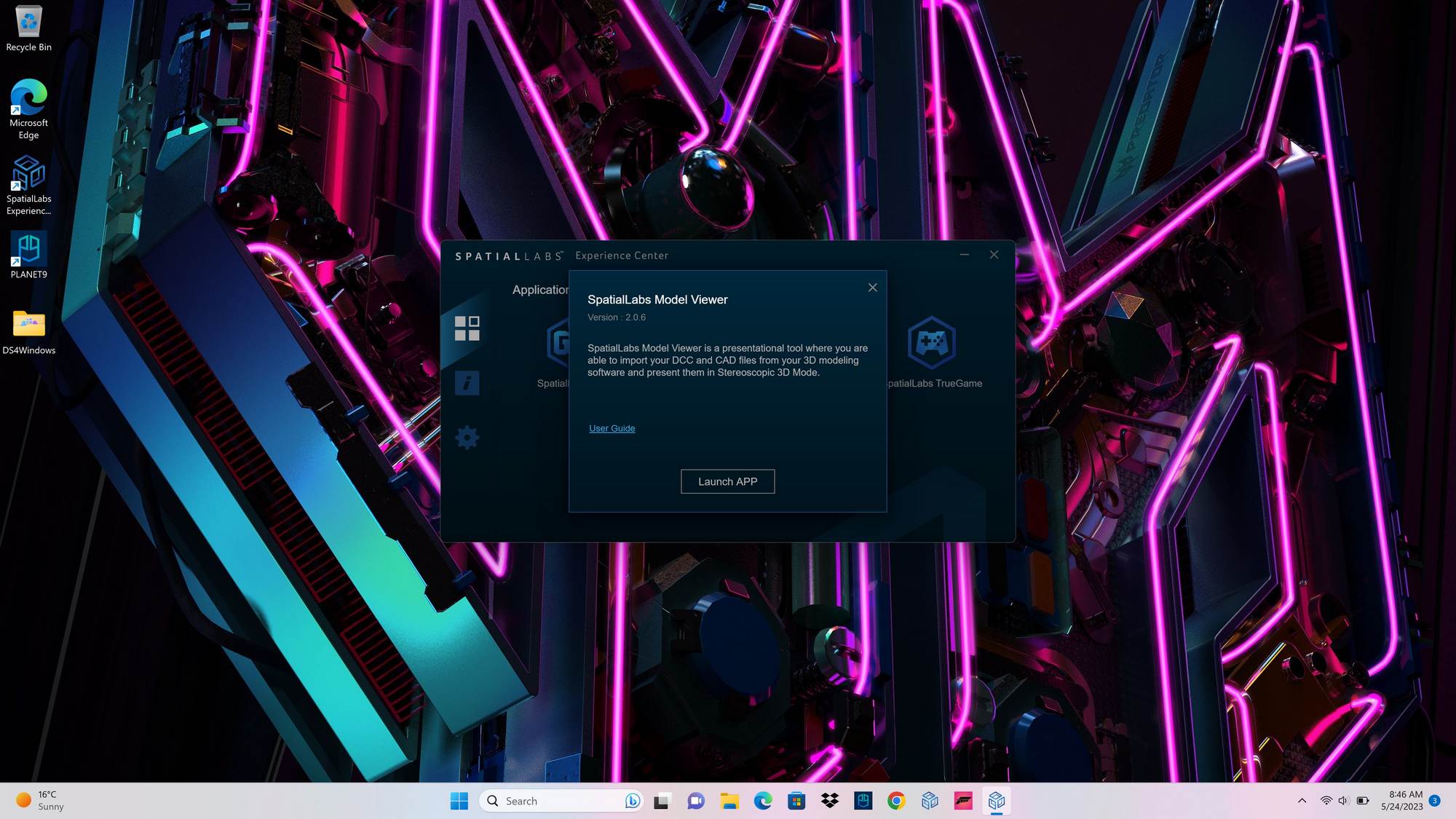The width and height of the screenshot is (1456, 819).
Task: Open Google Chrome from taskbar
Action: tap(896, 801)
